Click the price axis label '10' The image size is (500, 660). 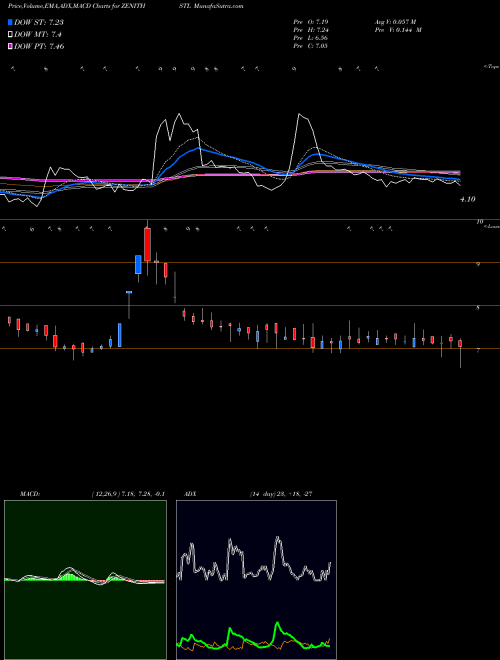pos(479,222)
